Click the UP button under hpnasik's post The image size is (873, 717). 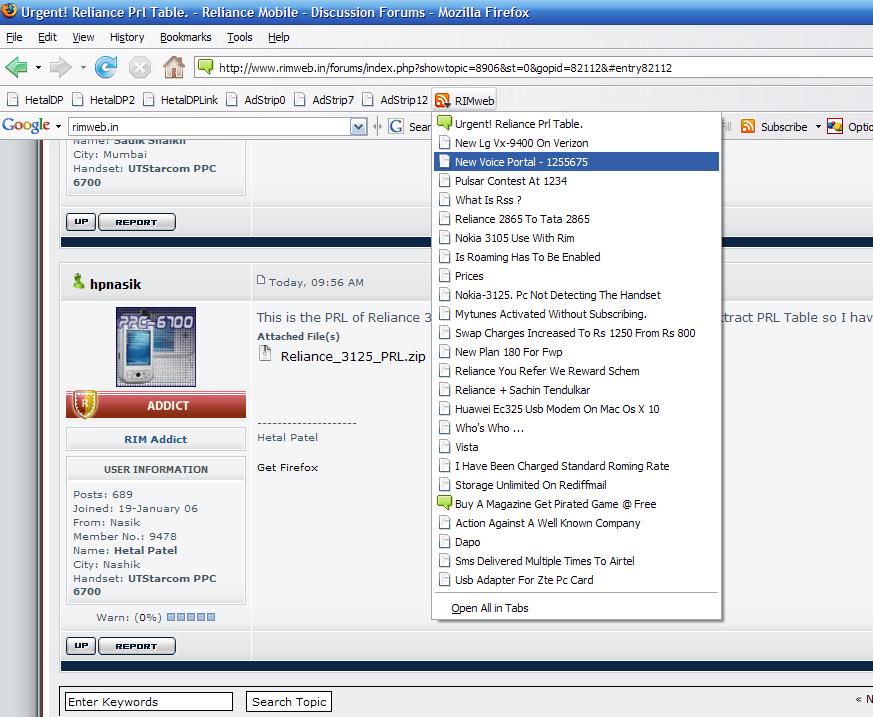(81, 646)
